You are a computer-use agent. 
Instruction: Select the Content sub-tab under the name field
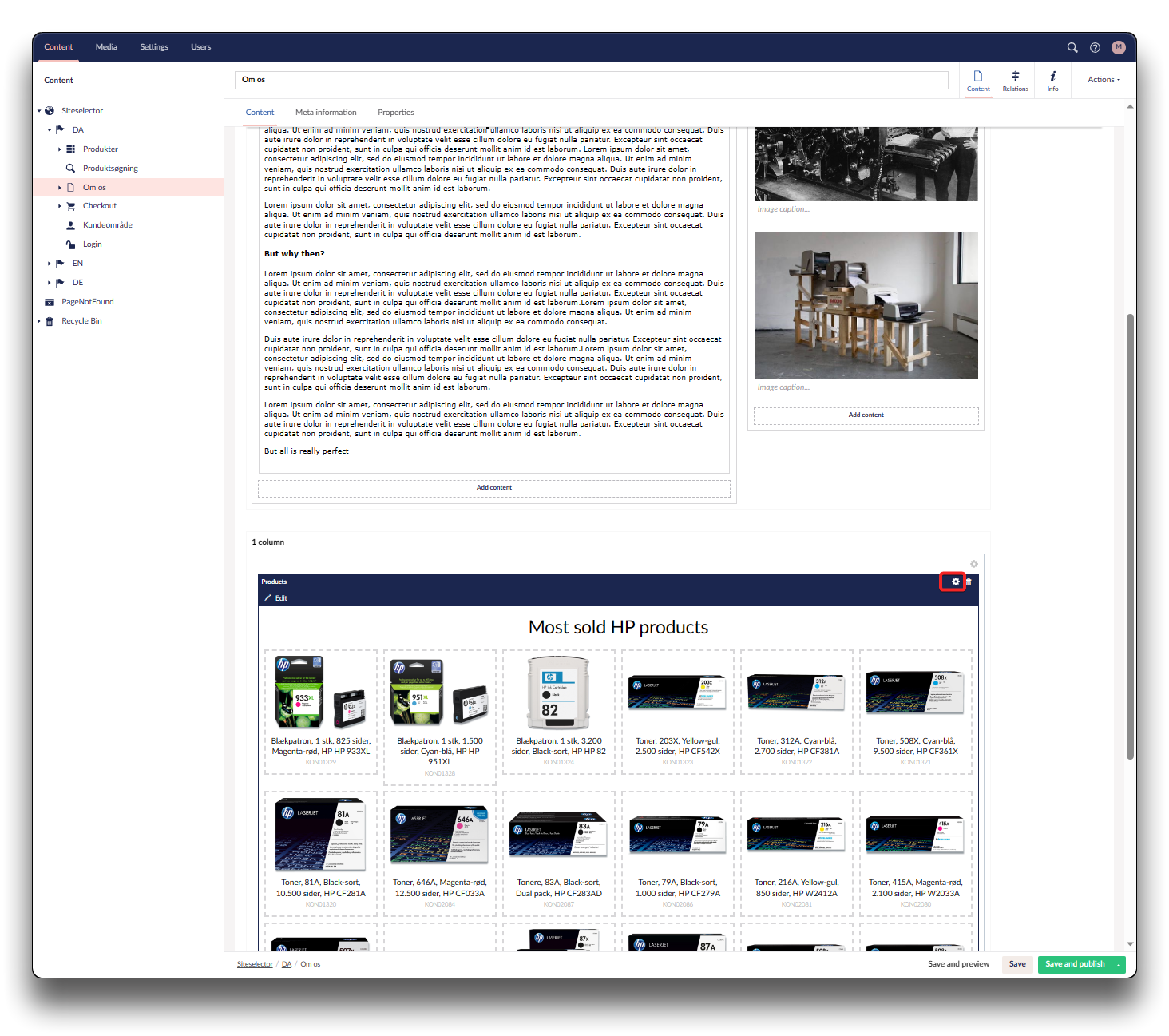260,113
